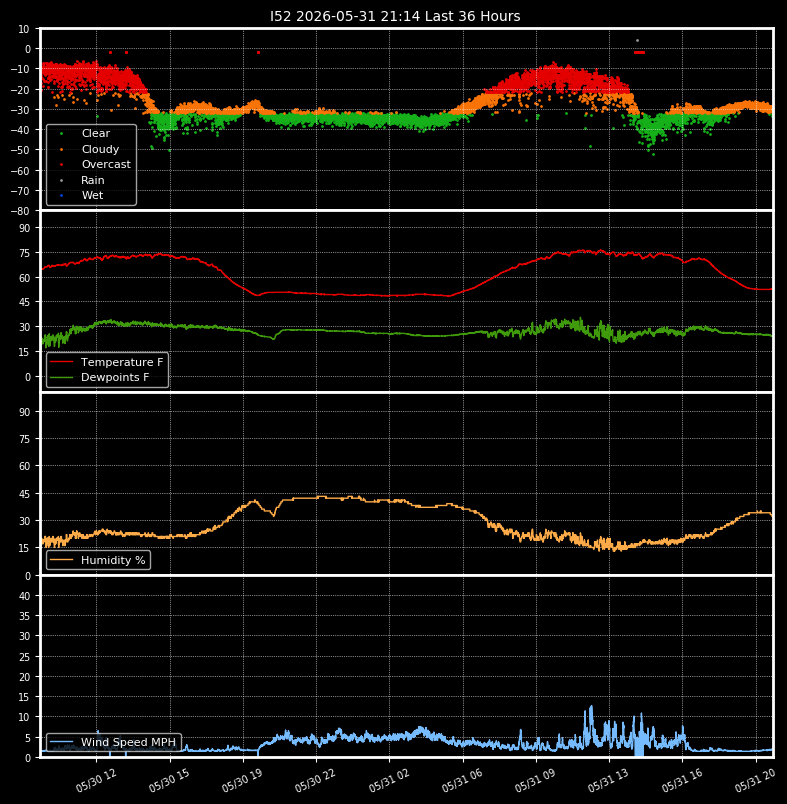Viewport: 787px width, 804px height.
Task: Click the '-80' tick on sky chart axis
Action: pyautogui.click(x=20, y=211)
